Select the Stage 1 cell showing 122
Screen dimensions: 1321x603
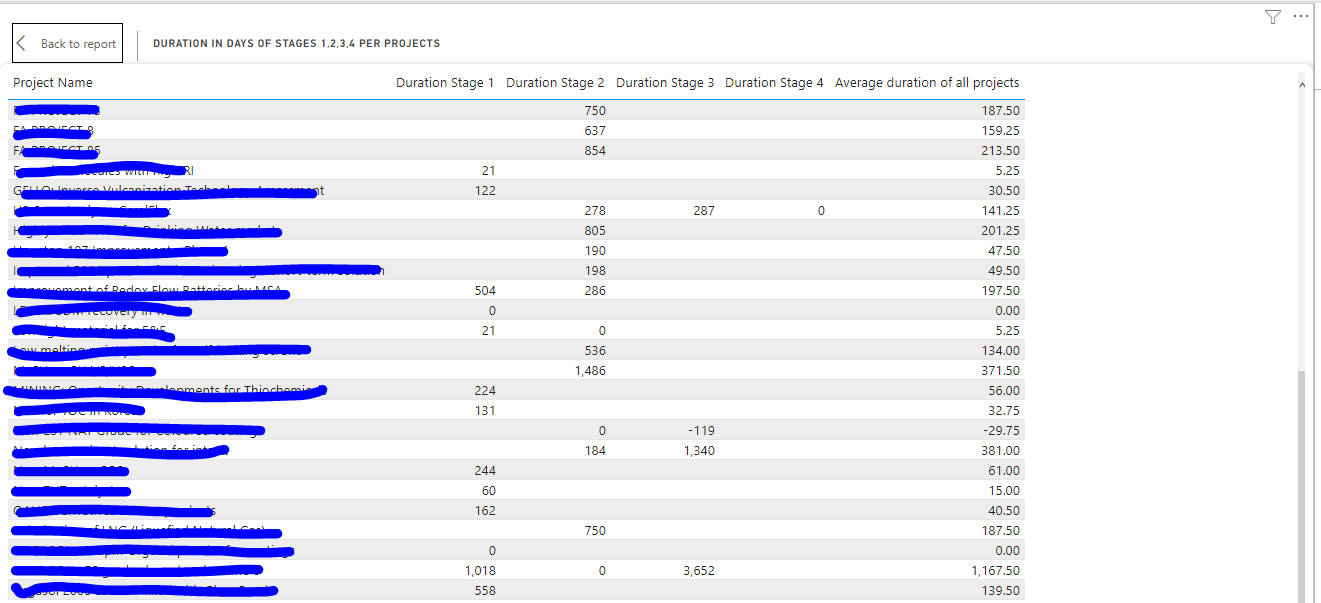[485, 191]
